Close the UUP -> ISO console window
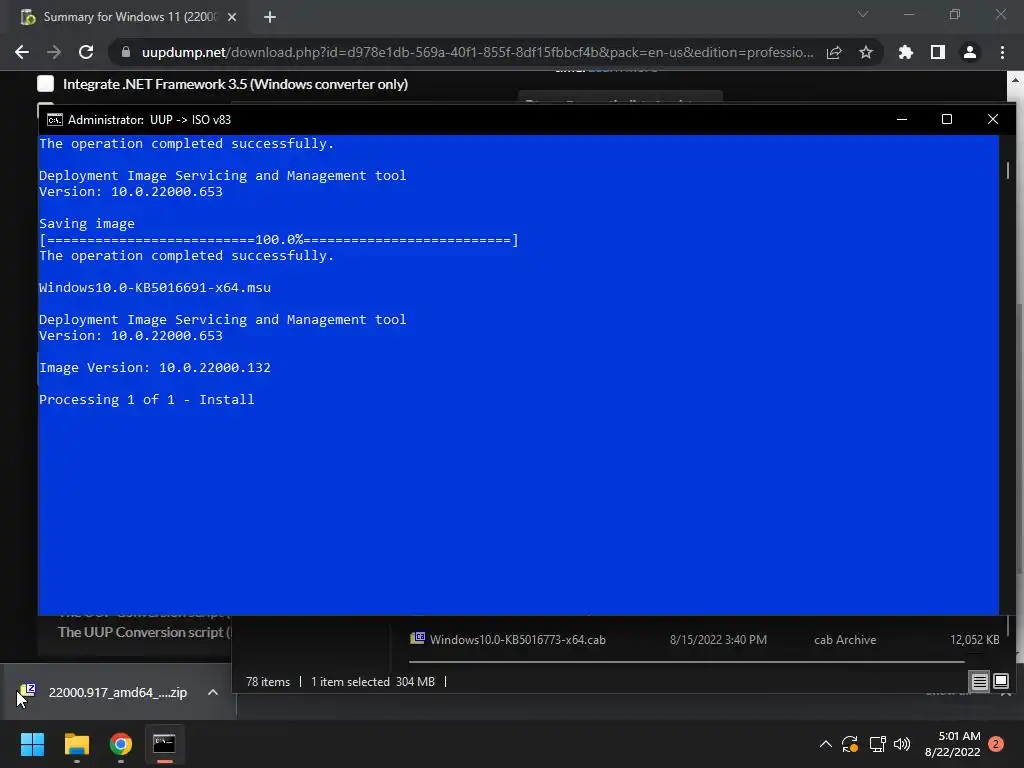 tap(993, 119)
